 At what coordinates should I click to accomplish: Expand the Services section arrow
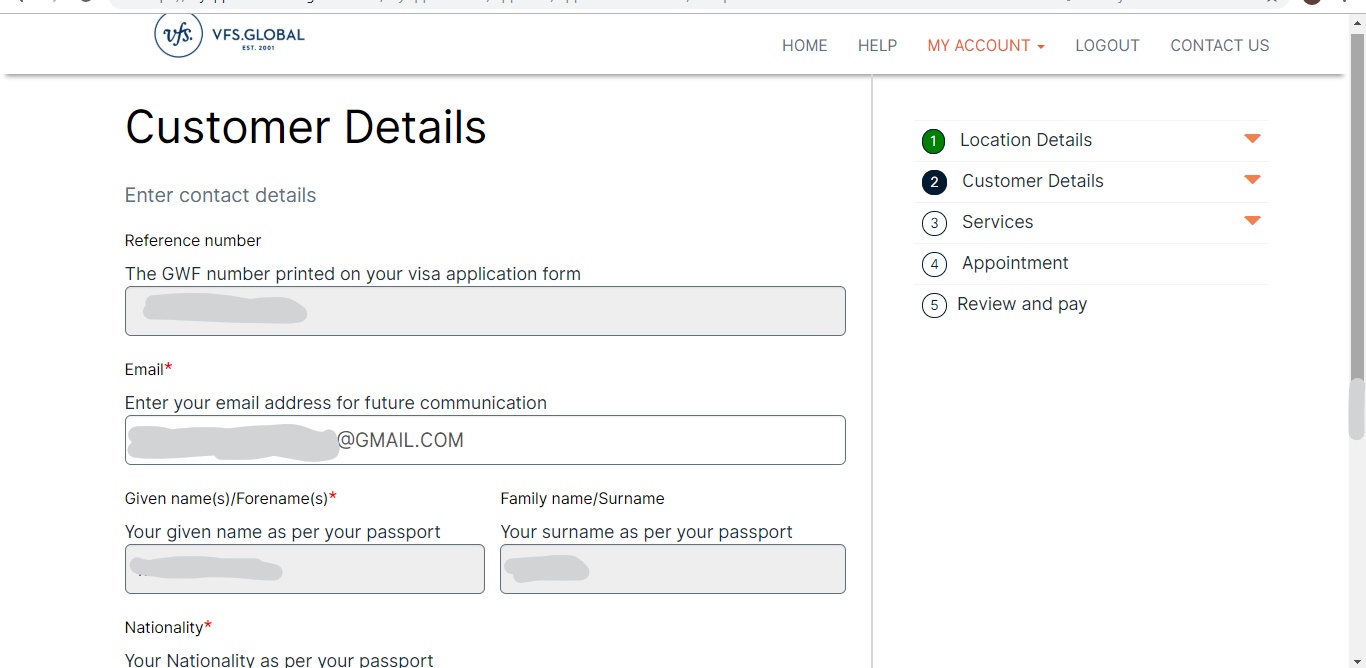click(x=1252, y=221)
